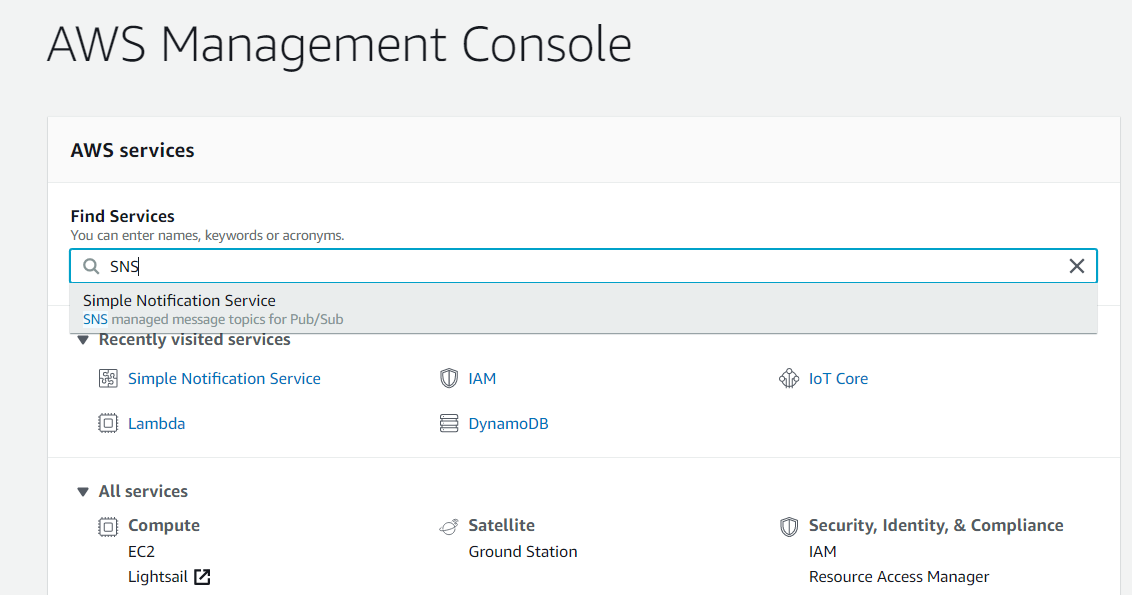Viewport: 1132px width, 595px height.
Task: Clear the Find Services search field
Action: [x=1077, y=266]
